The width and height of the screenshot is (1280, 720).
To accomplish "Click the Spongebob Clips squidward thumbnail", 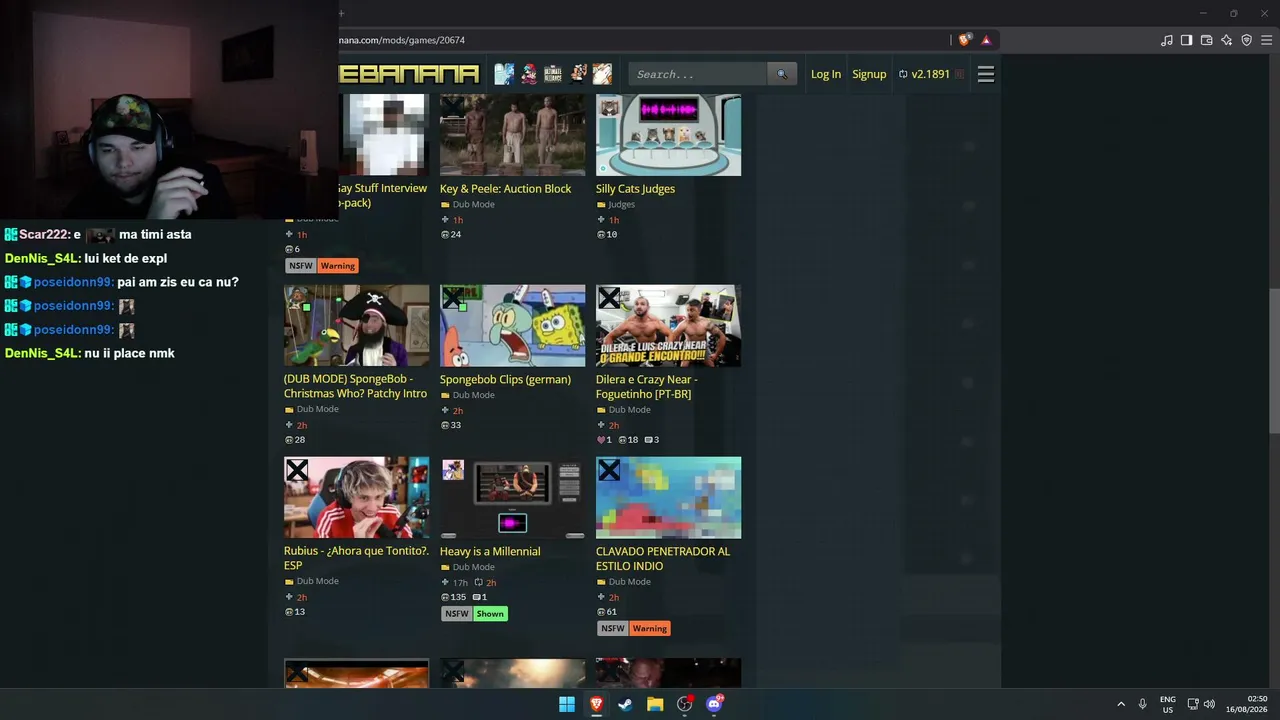I will point(513,326).
